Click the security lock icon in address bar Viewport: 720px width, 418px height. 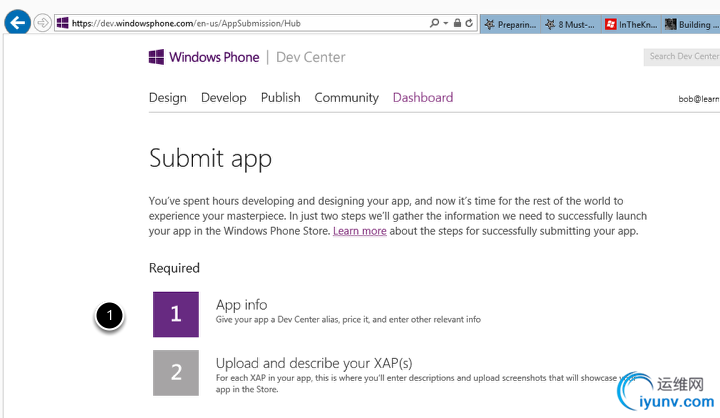[457, 23]
